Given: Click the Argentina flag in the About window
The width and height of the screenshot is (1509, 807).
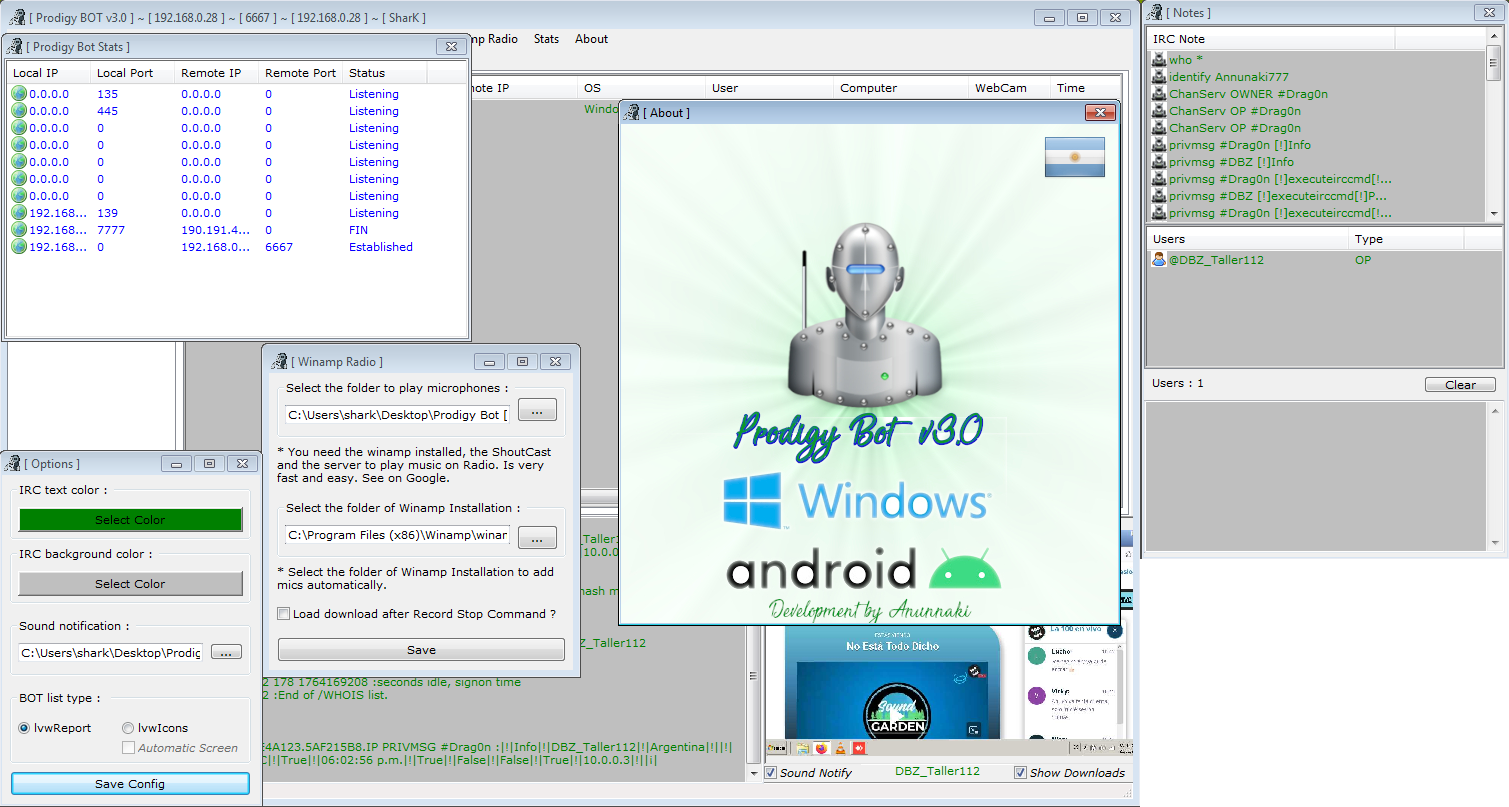Looking at the screenshot, I should (1074, 157).
